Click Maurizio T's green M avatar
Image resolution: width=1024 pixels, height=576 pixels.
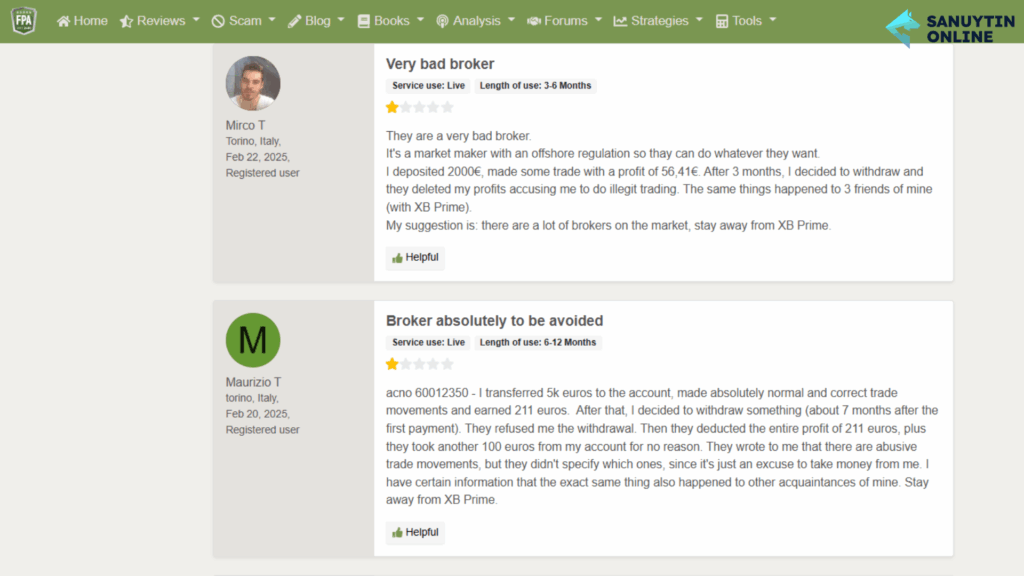pos(253,340)
